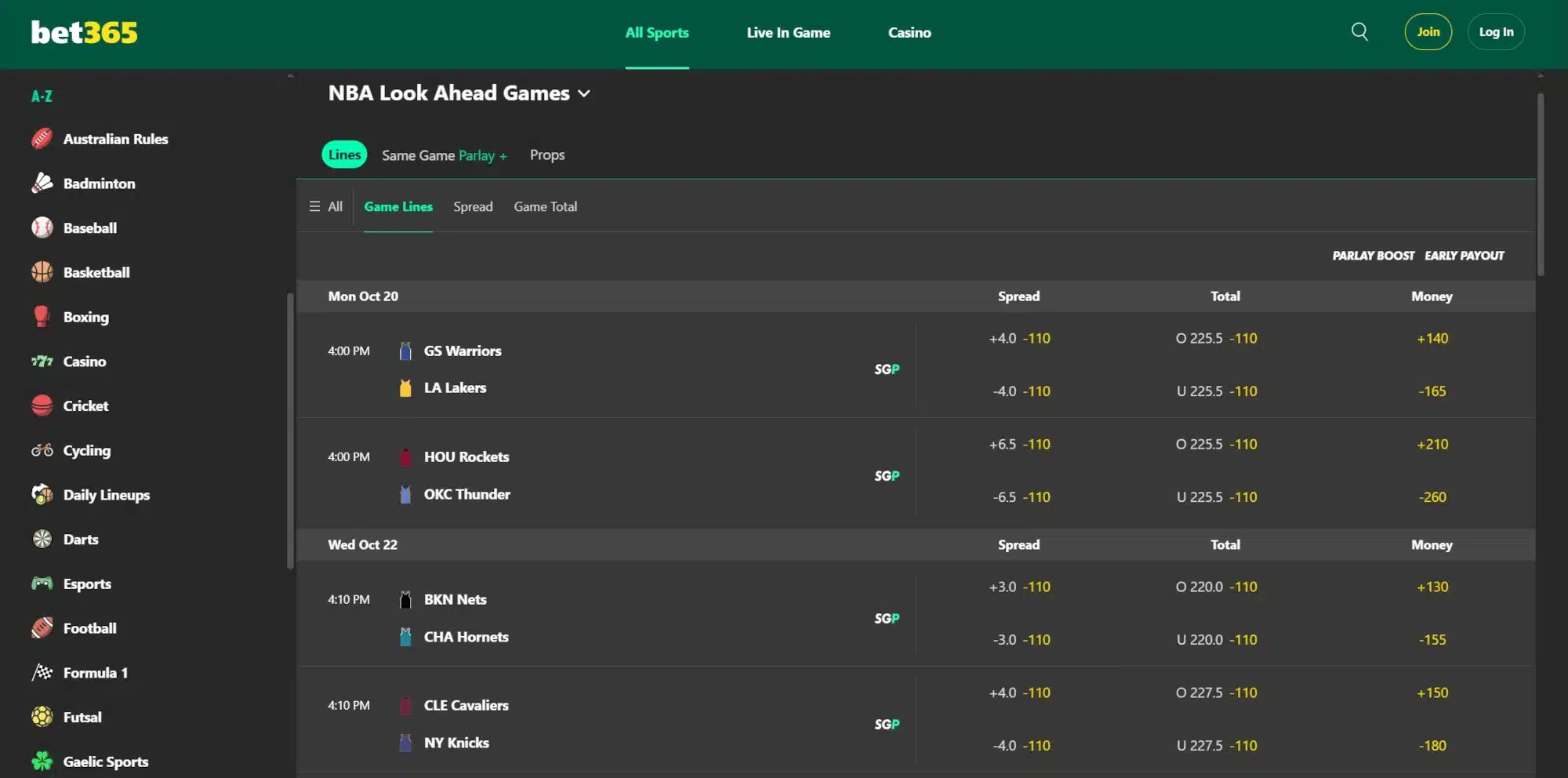The height and width of the screenshot is (778, 1568).
Task: Select the Lines pill tab
Action: coord(344,155)
